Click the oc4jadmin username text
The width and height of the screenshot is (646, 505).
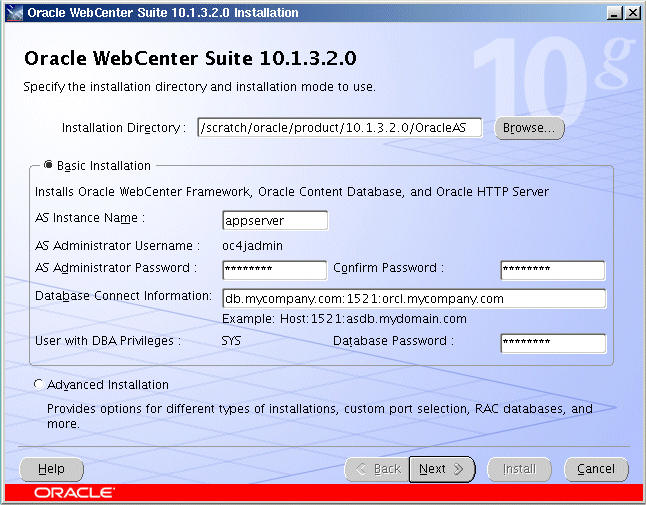252,246
